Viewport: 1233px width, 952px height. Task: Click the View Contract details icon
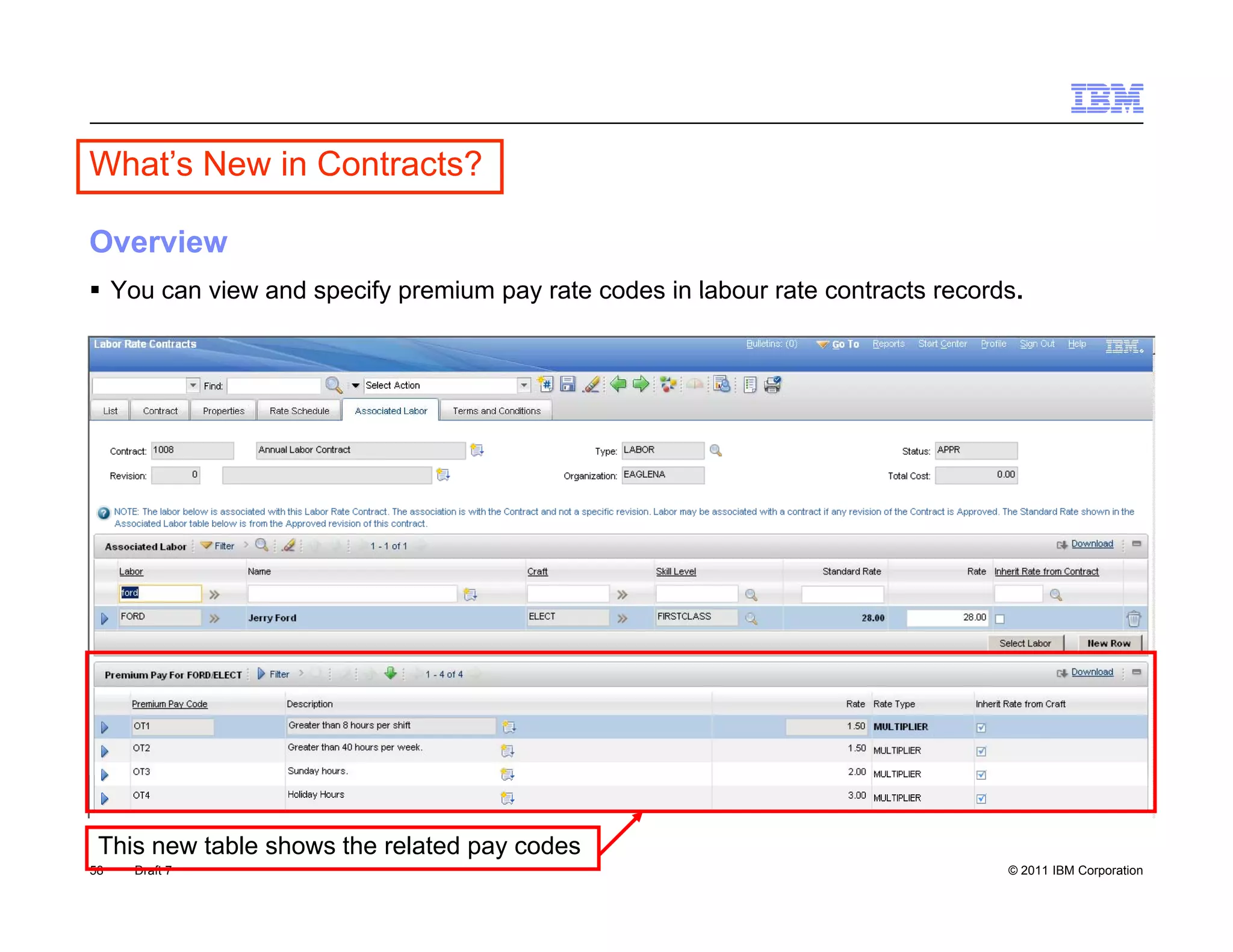(x=722, y=385)
